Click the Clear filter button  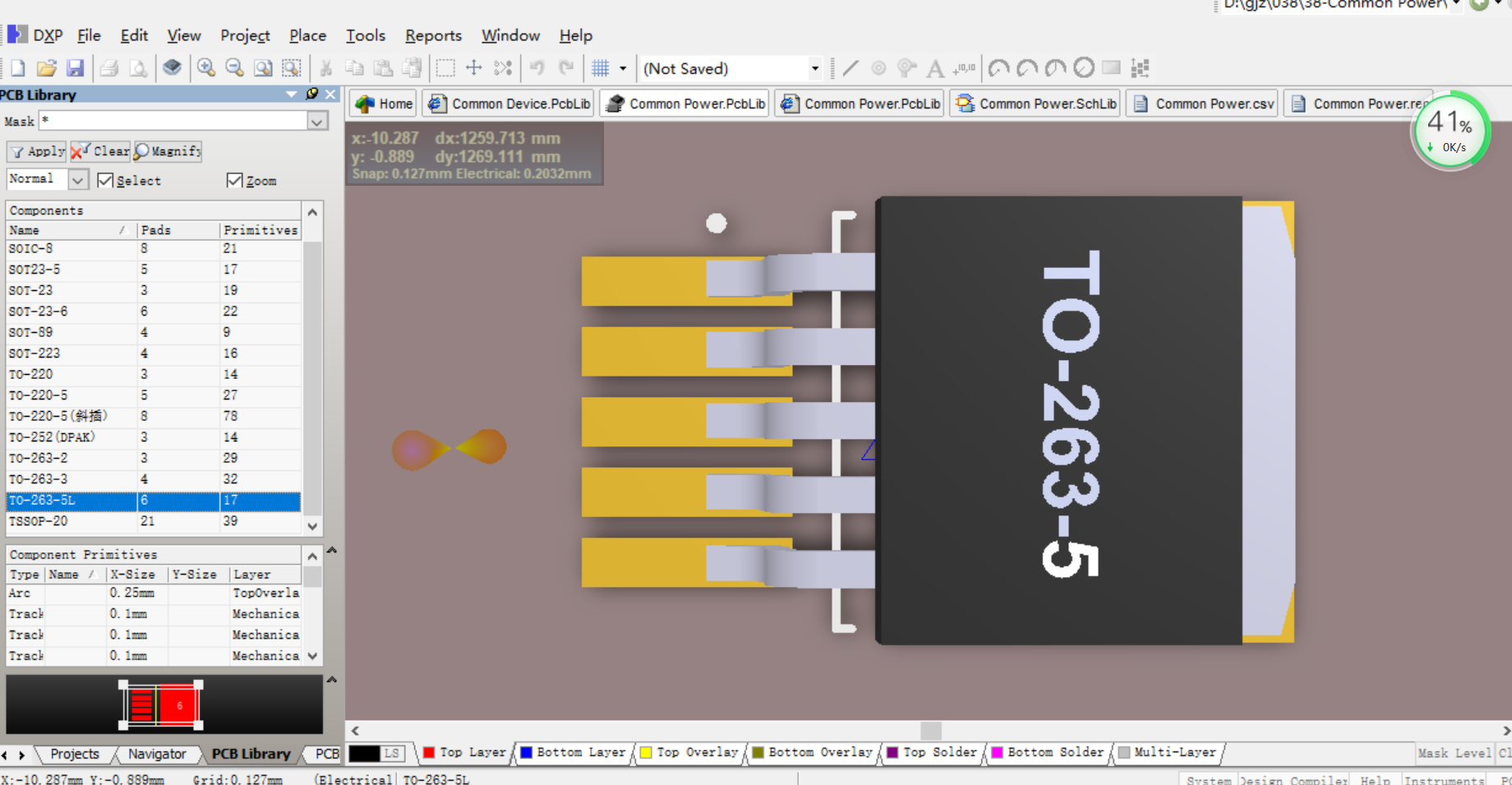coord(100,151)
